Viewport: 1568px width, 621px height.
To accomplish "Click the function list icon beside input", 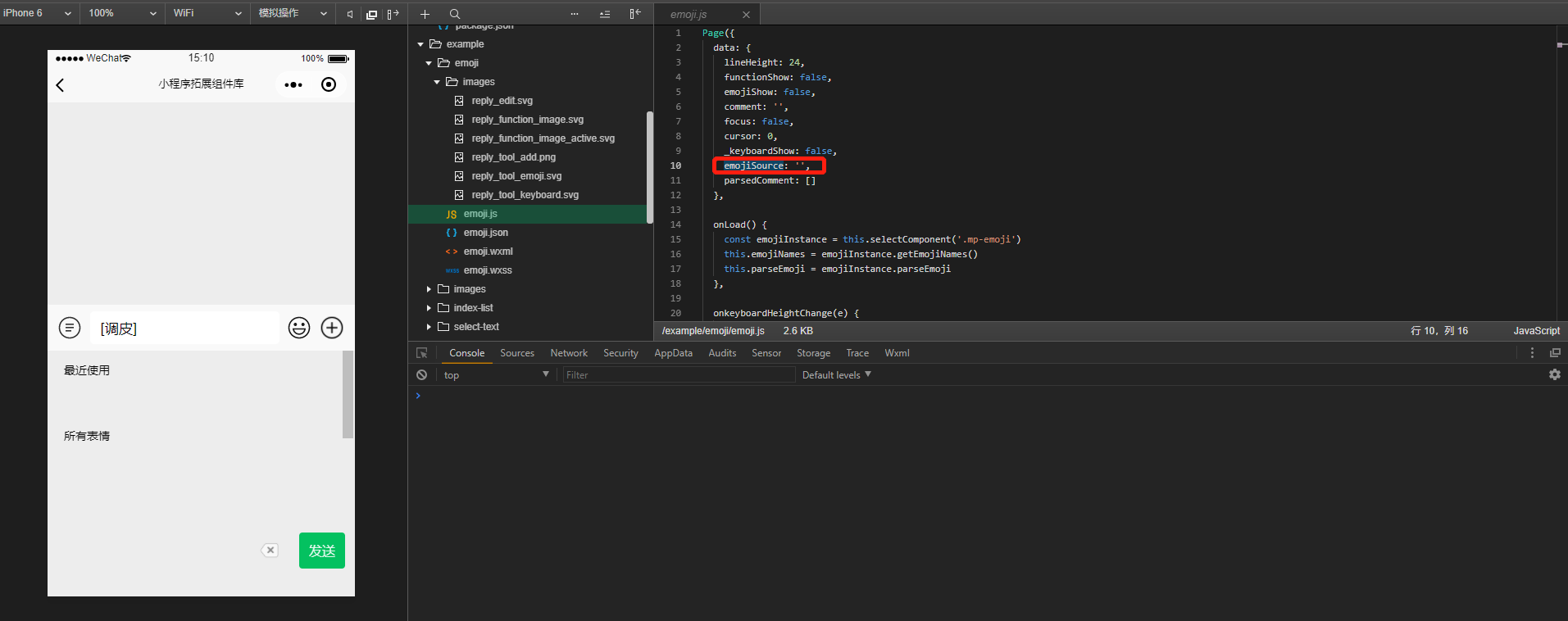I will [x=70, y=329].
